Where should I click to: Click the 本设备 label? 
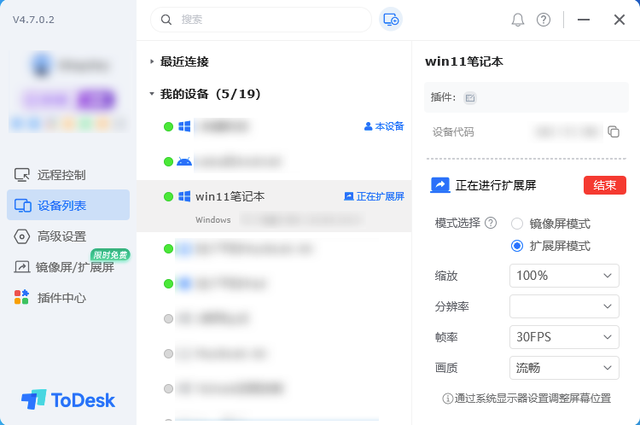(x=384, y=127)
